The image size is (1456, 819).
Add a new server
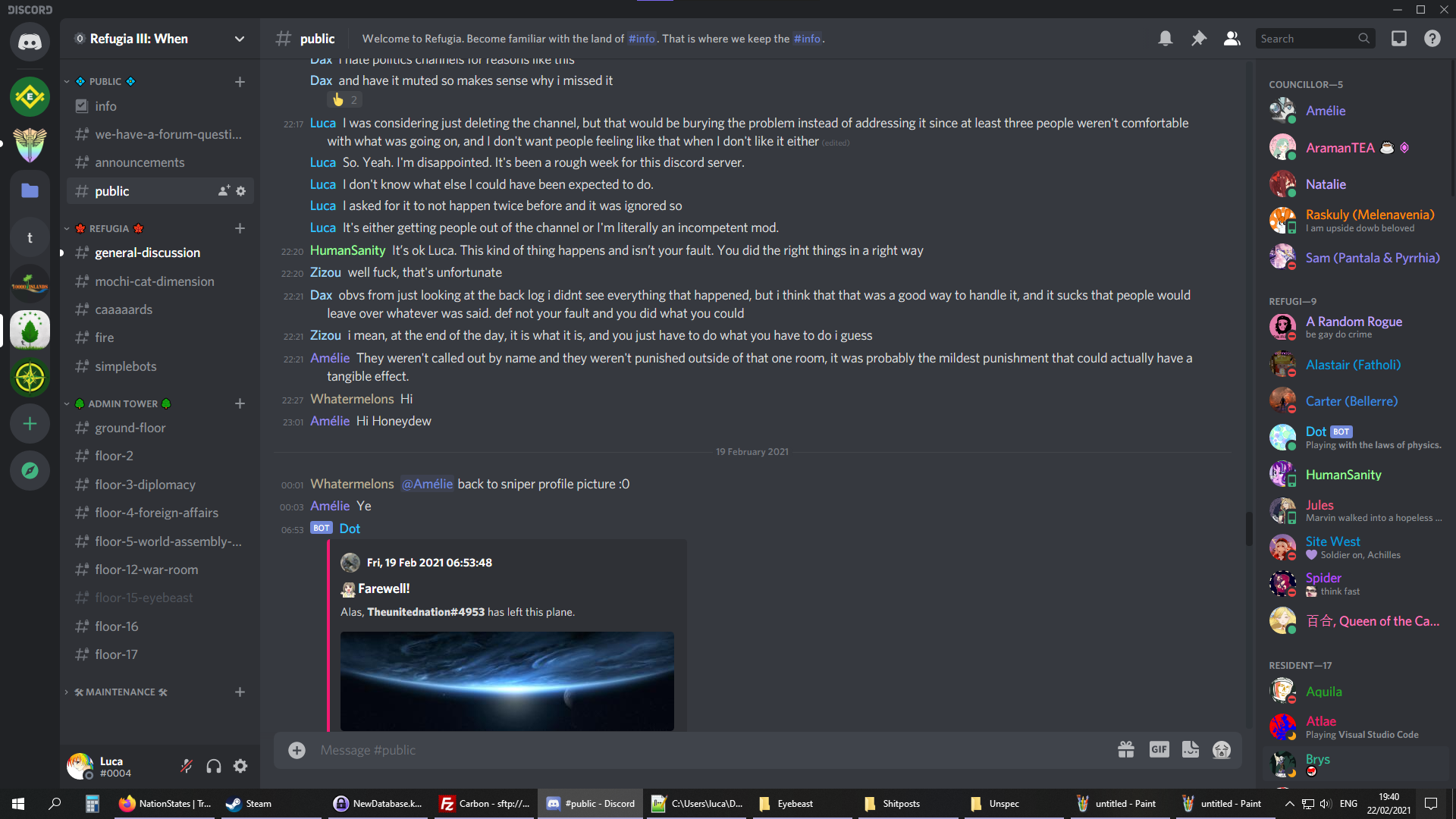pos(30,424)
